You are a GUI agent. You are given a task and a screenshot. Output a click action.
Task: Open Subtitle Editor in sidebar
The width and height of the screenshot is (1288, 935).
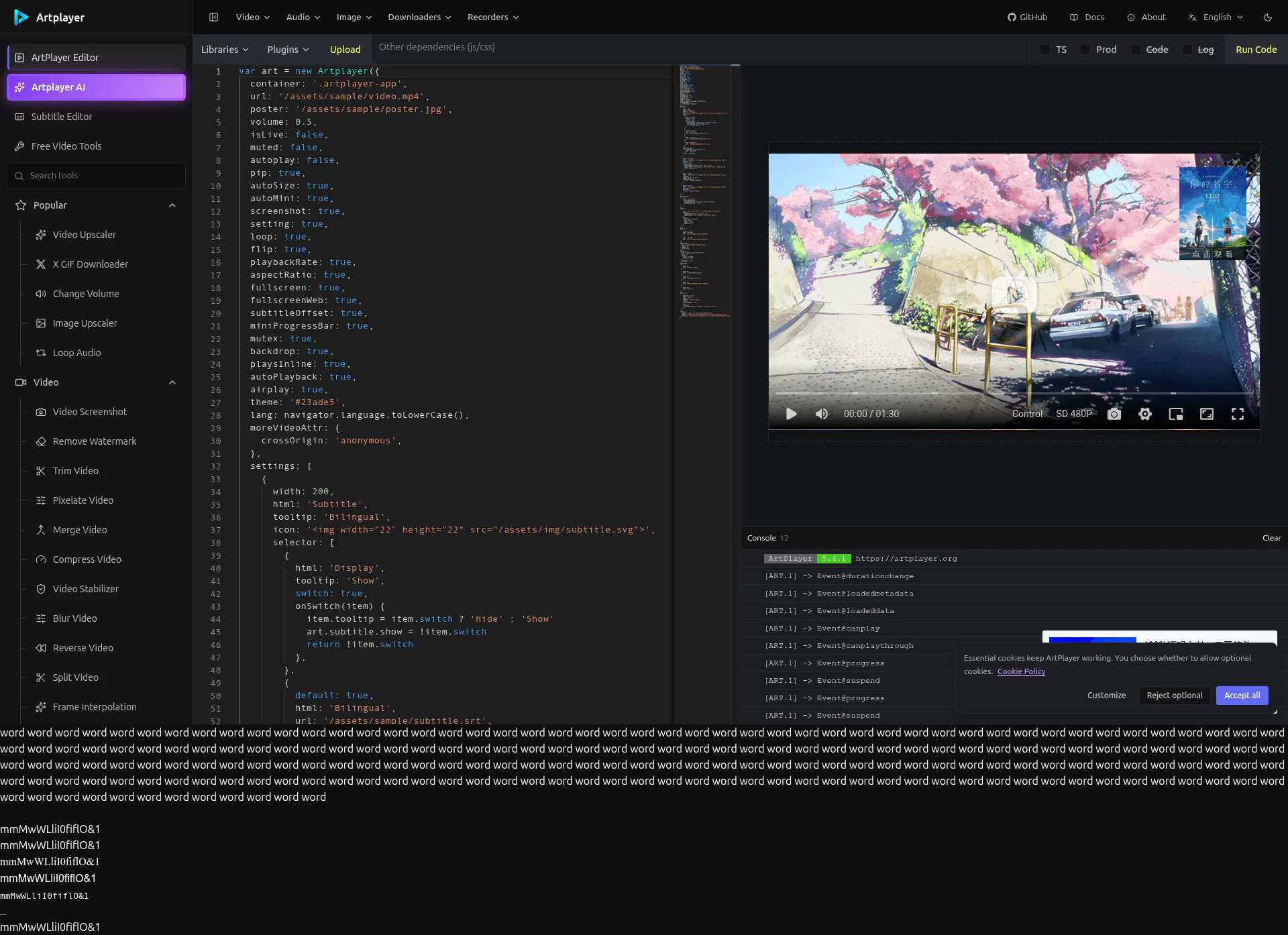click(96, 117)
